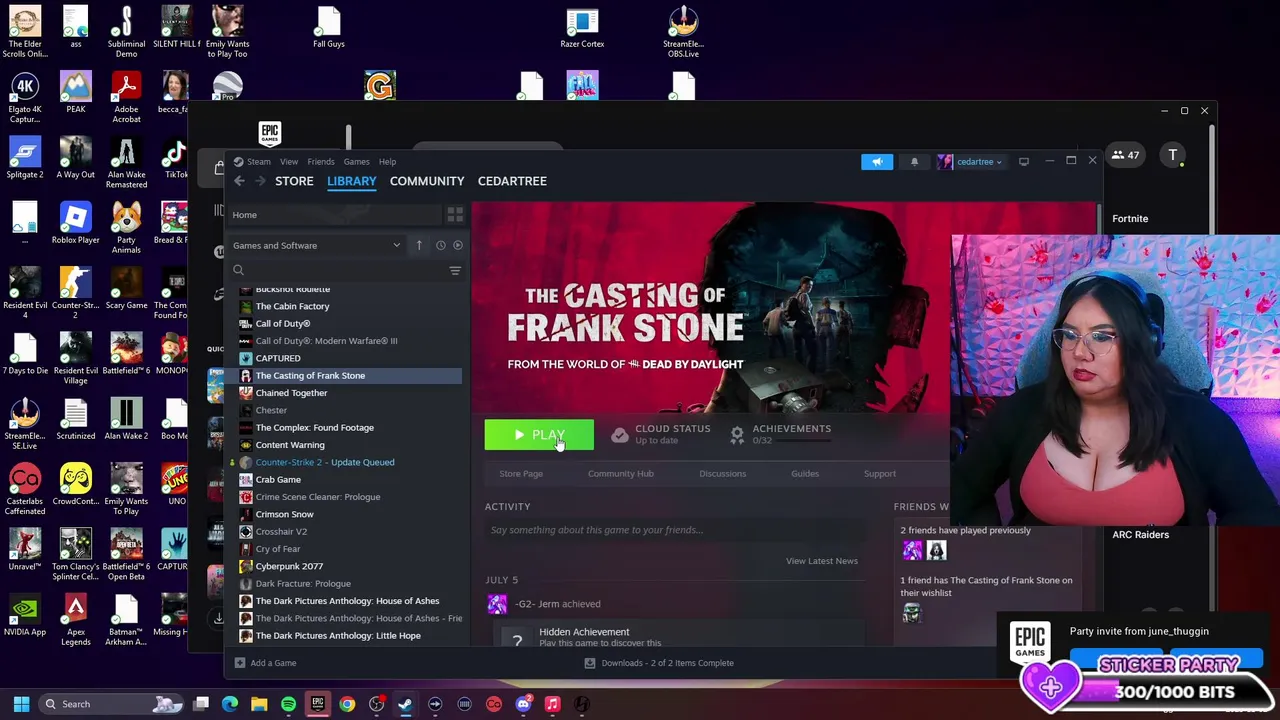
Task: Open the Guides link
Action: [805, 473]
